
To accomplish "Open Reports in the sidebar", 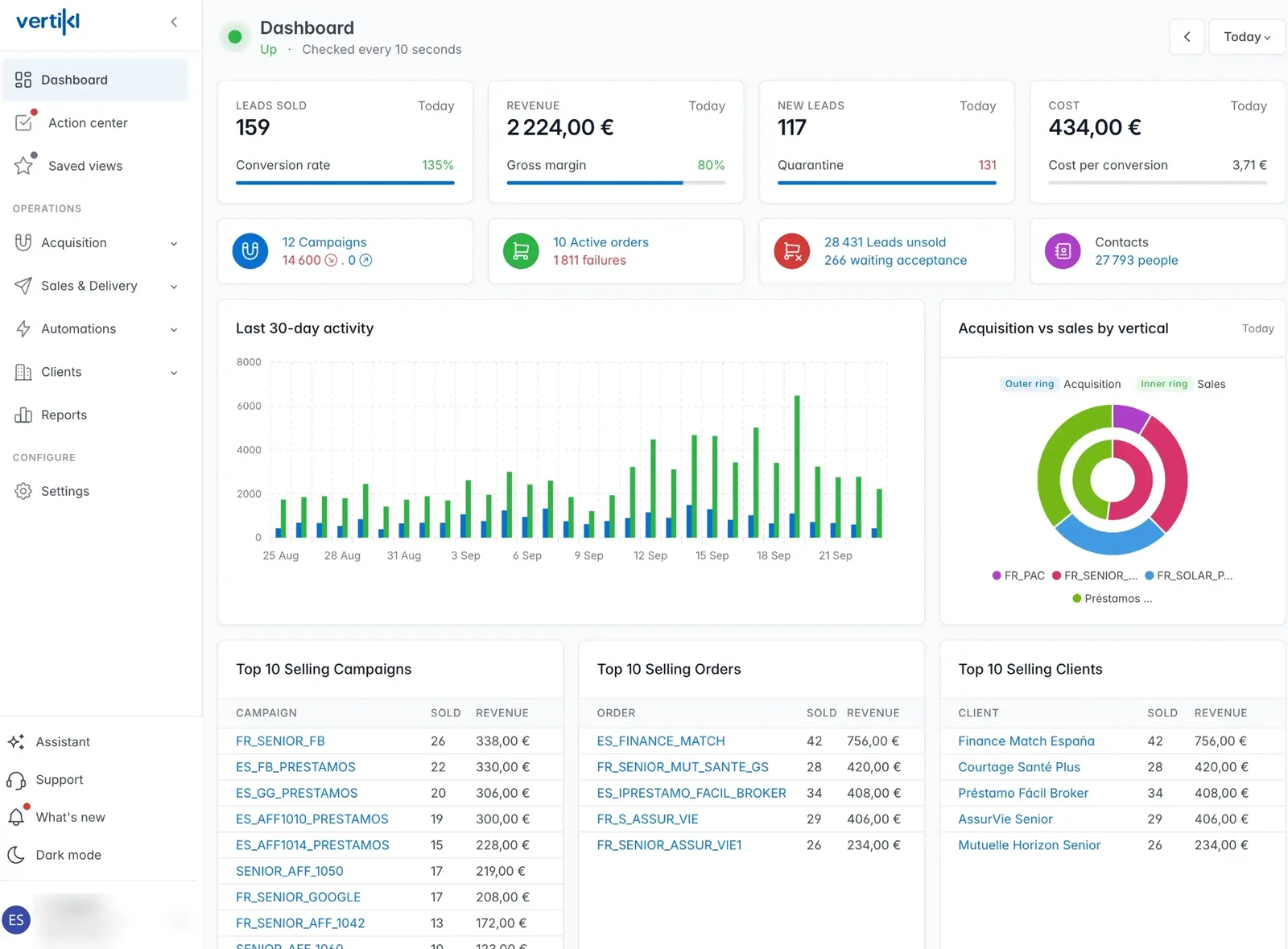I will 95,415.
